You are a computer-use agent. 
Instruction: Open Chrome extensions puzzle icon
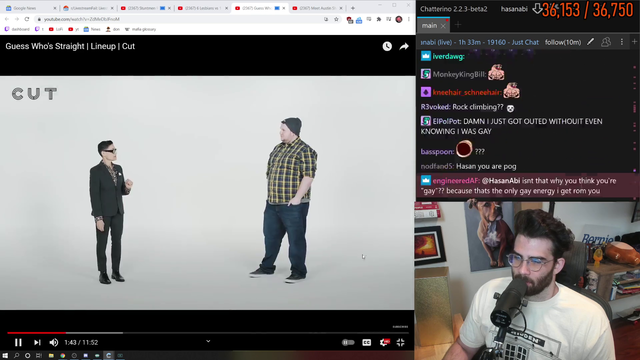click(379, 19)
